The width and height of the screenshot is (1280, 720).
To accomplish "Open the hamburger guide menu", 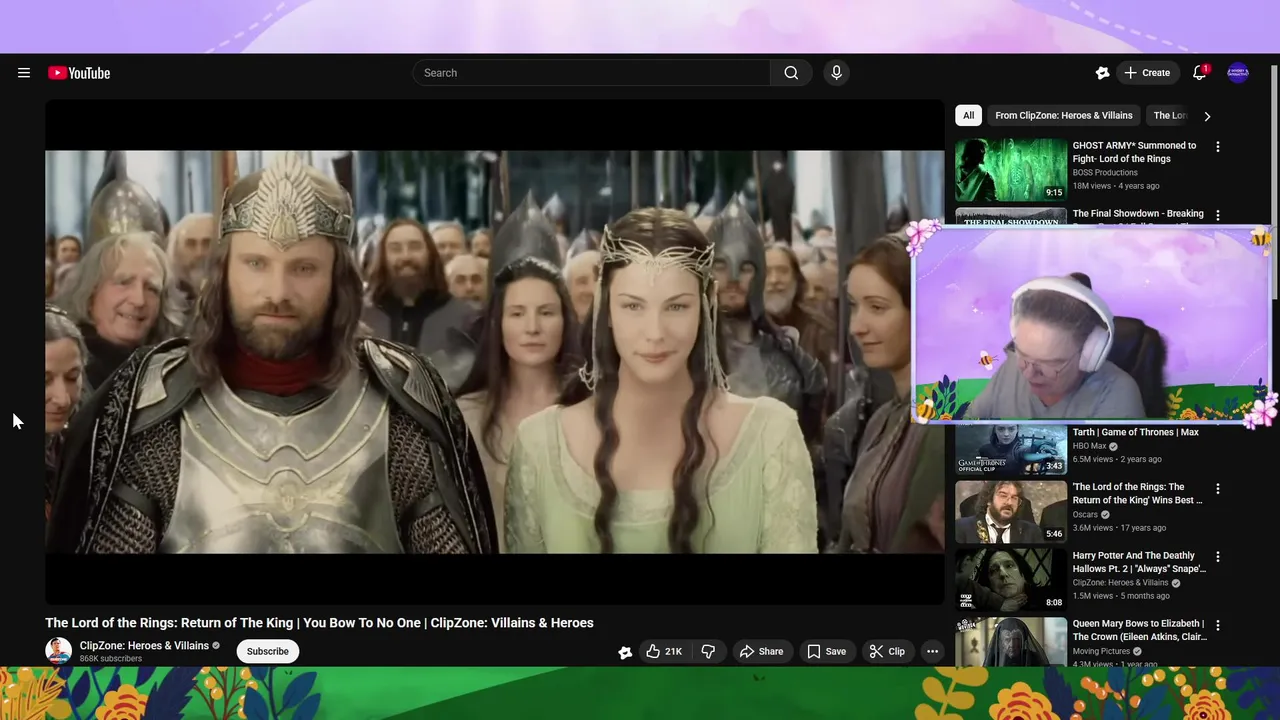I will (24, 73).
